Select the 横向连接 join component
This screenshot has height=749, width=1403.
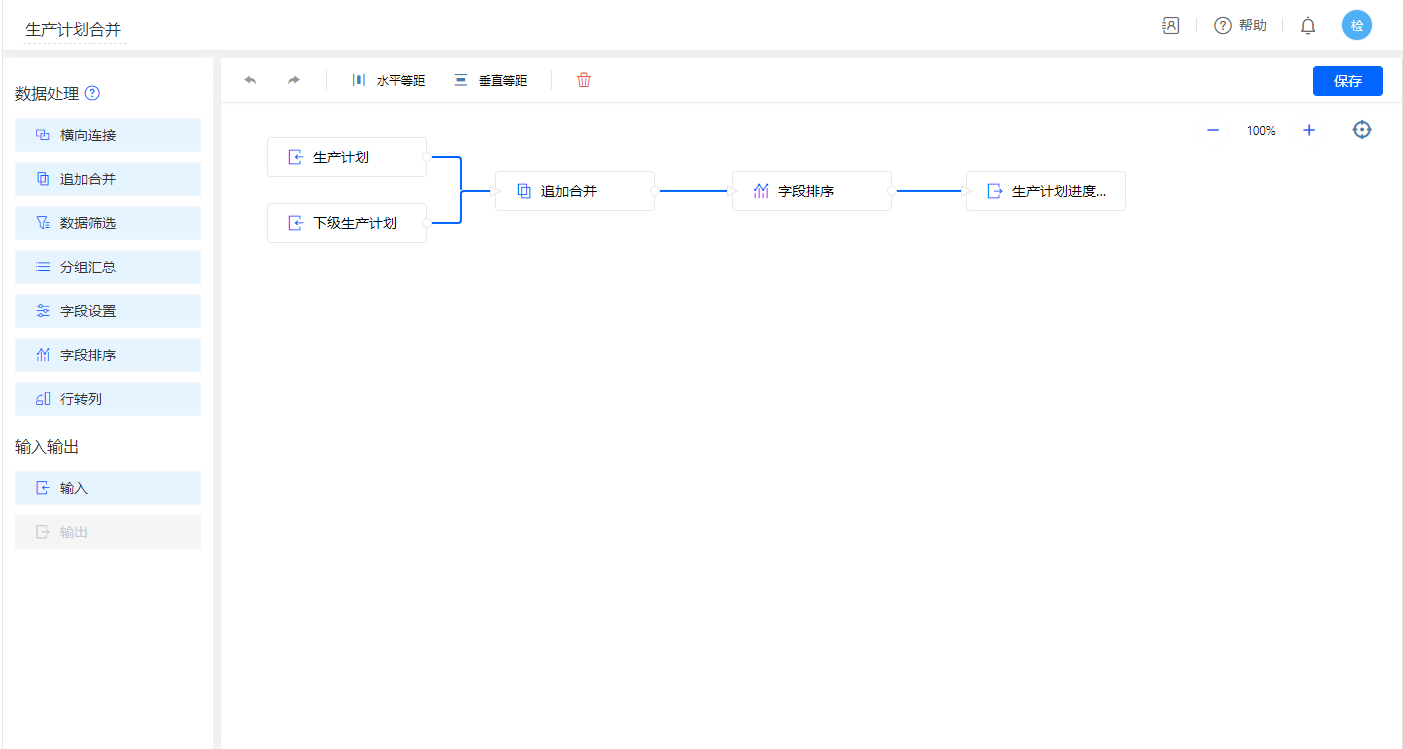[x=108, y=135]
